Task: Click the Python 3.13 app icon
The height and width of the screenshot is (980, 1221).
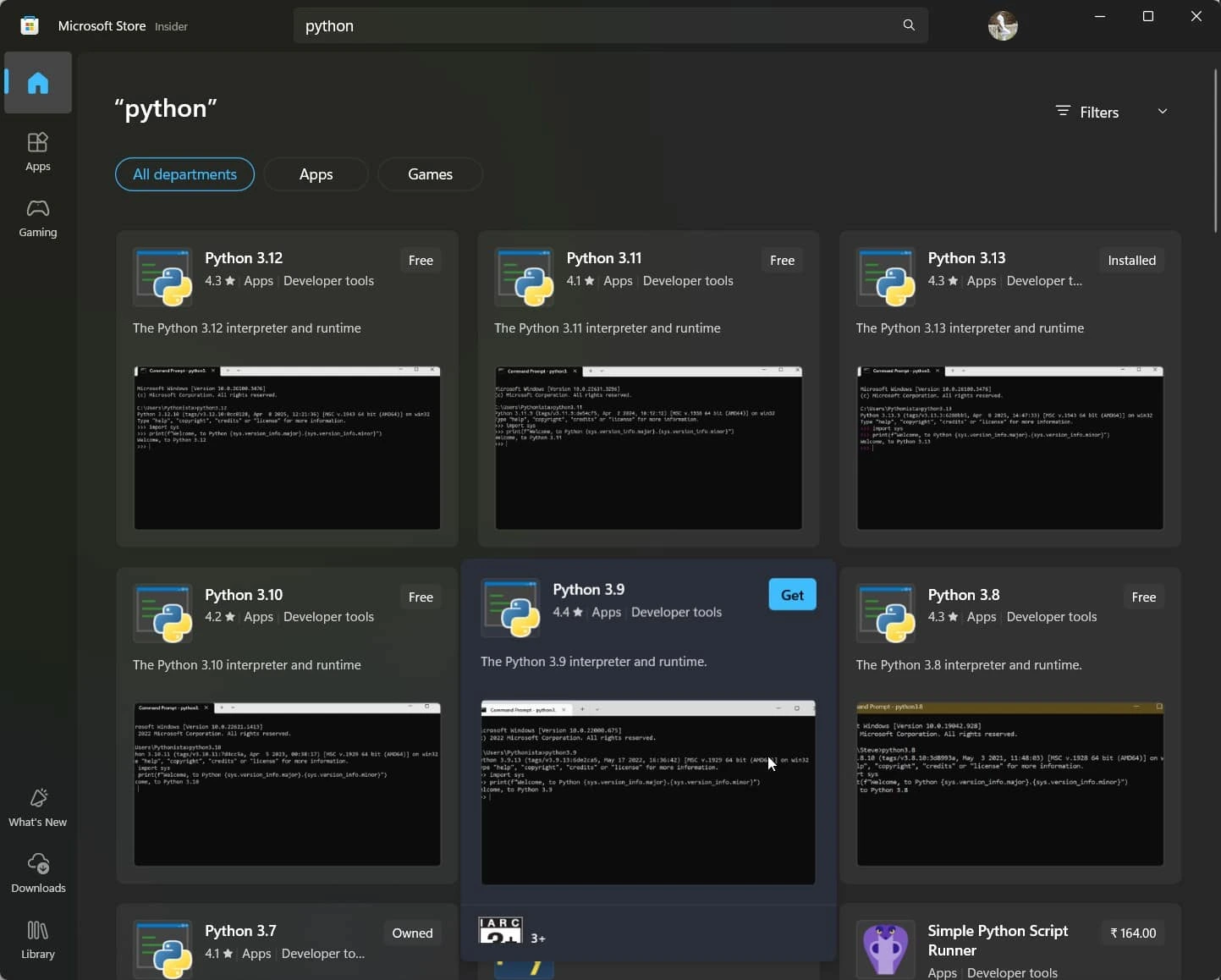Action: point(886,277)
